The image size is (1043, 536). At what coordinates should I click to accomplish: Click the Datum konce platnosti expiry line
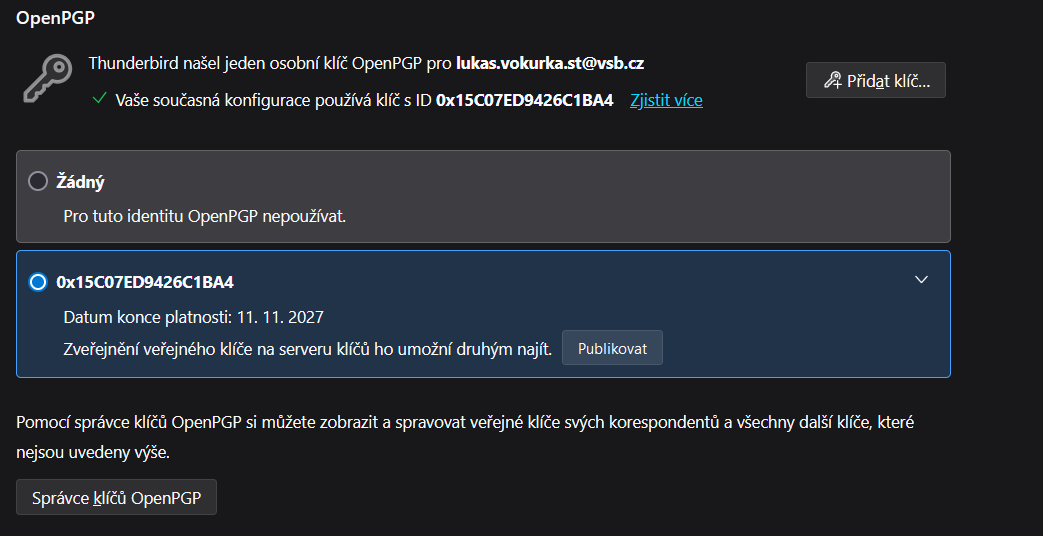point(194,317)
